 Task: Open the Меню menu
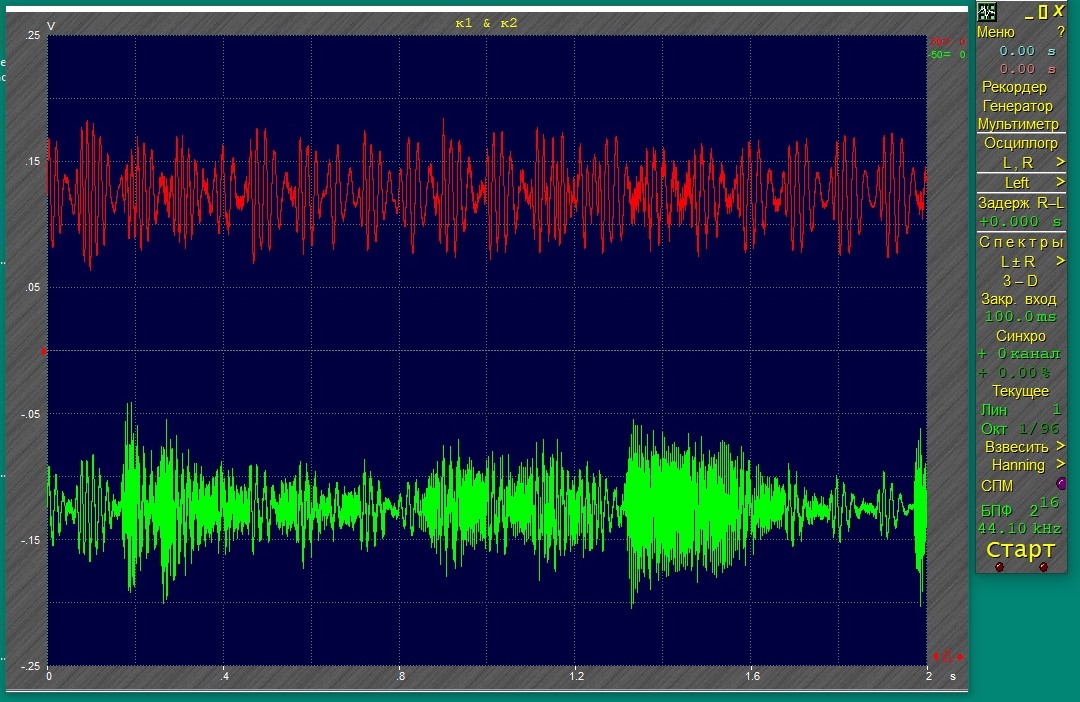point(995,32)
